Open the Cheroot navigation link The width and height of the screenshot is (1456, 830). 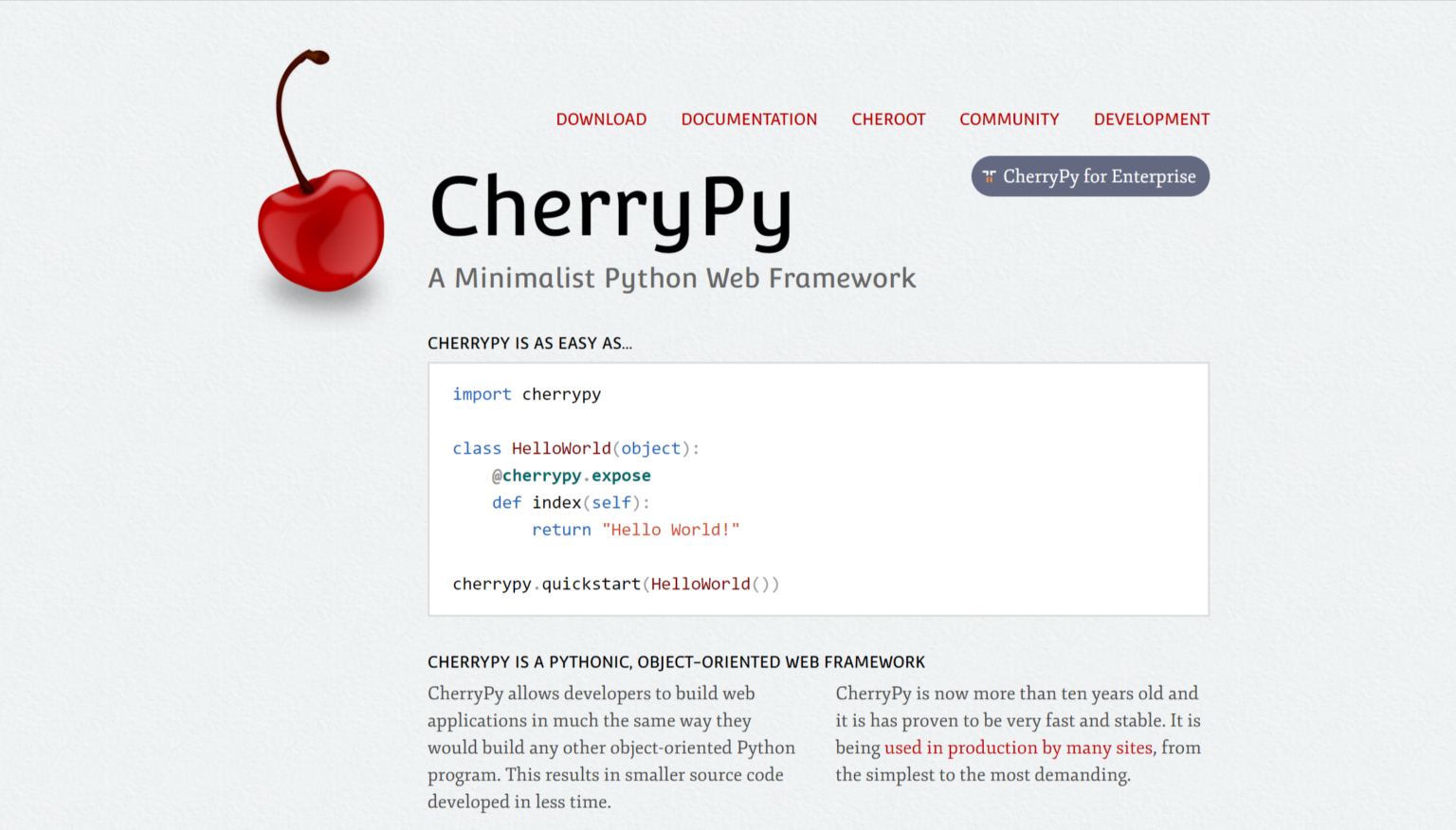pos(888,119)
